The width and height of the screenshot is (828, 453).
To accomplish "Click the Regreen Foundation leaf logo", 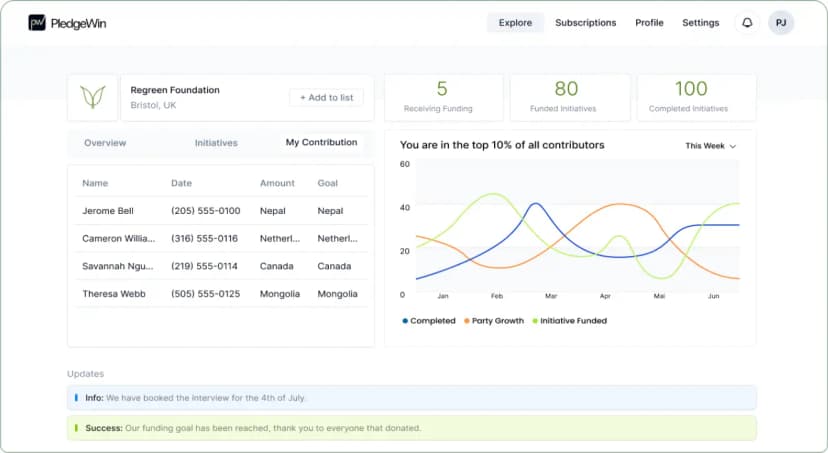I will [93, 97].
